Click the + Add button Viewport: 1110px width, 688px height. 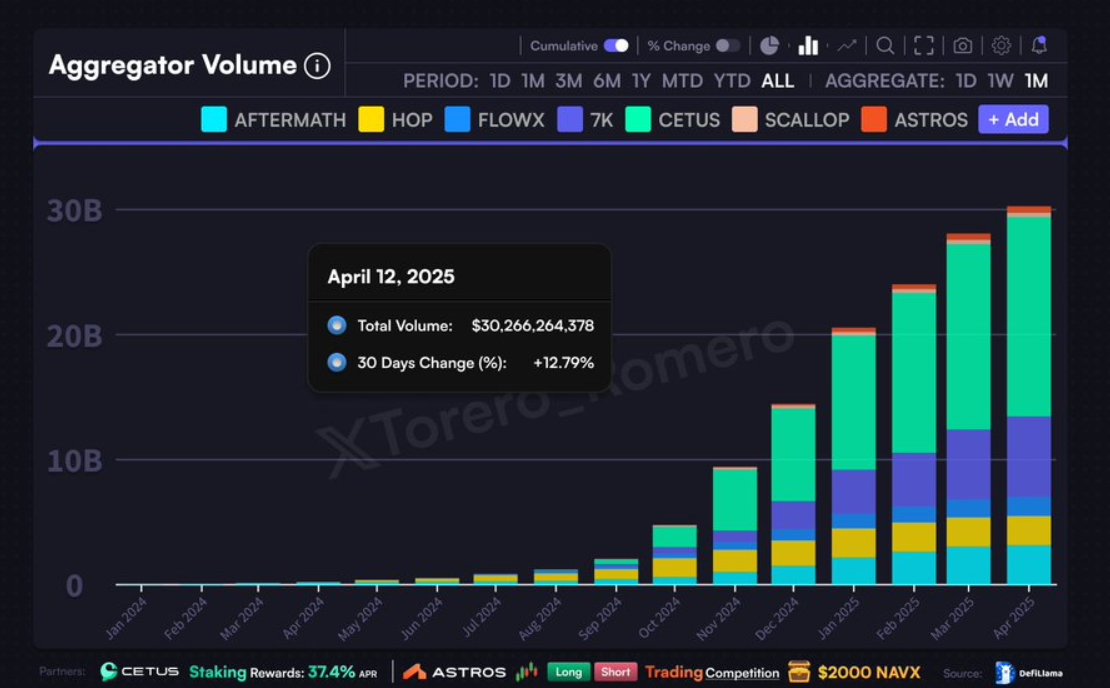[1013, 120]
